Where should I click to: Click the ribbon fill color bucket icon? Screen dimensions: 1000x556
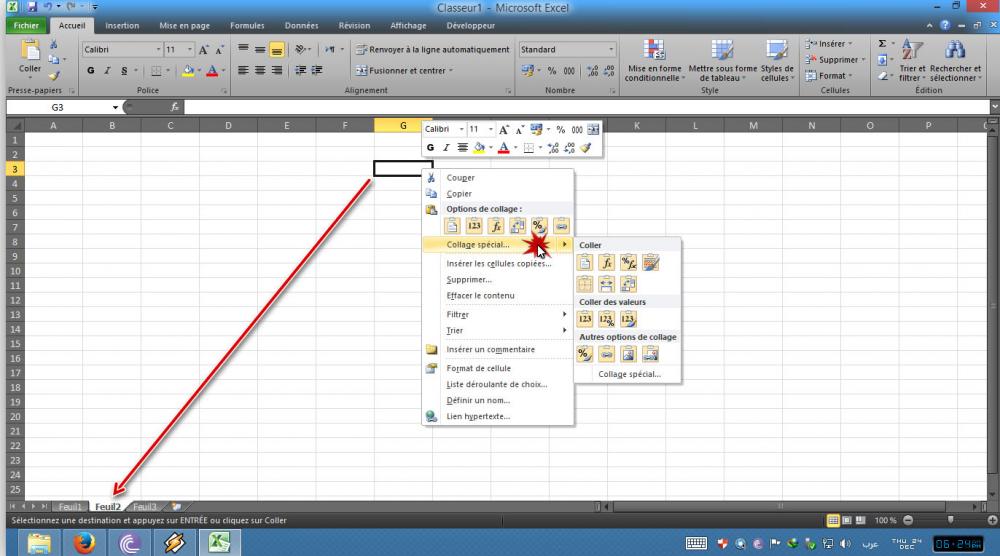pyautogui.click(x=188, y=71)
